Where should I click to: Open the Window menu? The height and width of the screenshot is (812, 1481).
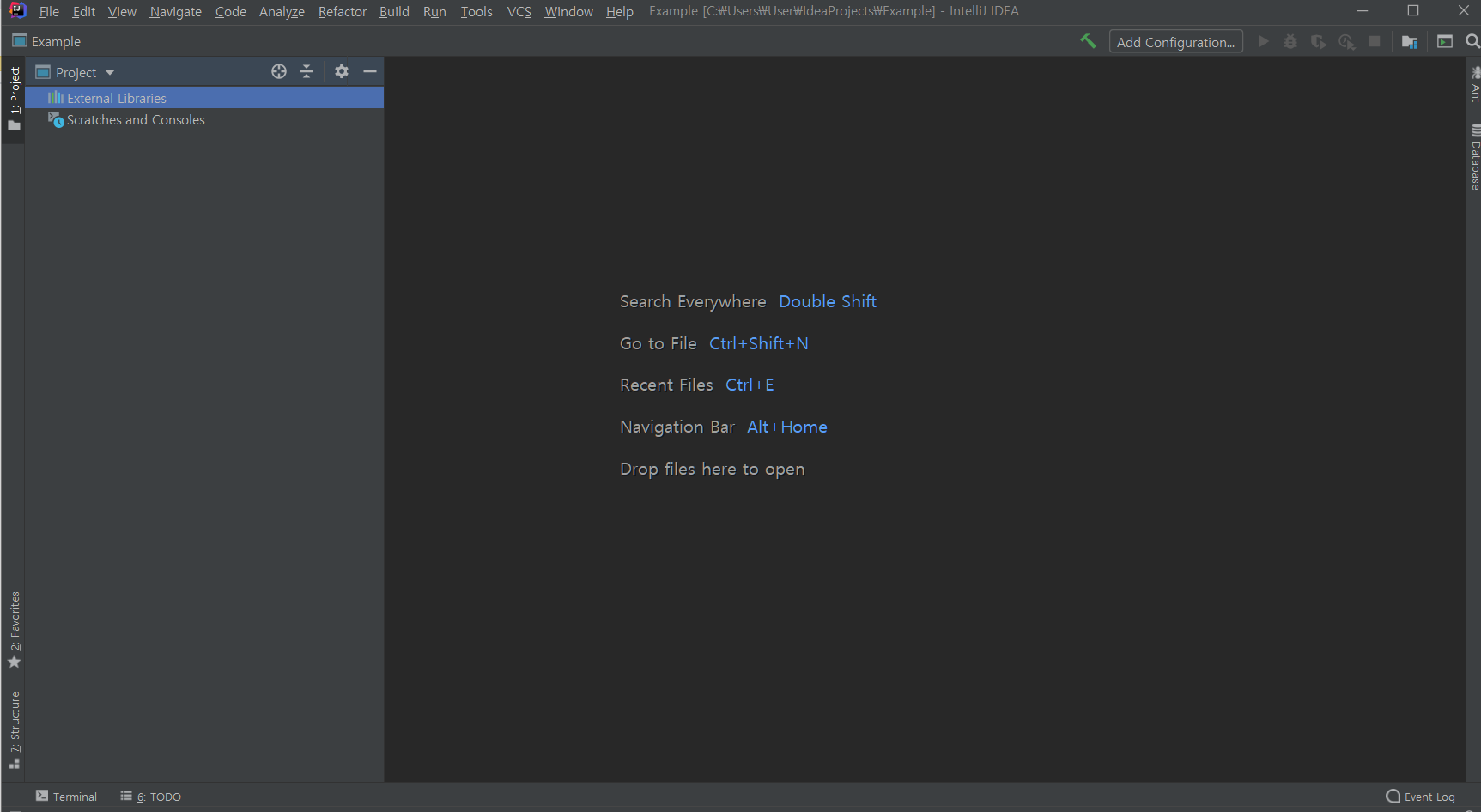(x=568, y=11)
